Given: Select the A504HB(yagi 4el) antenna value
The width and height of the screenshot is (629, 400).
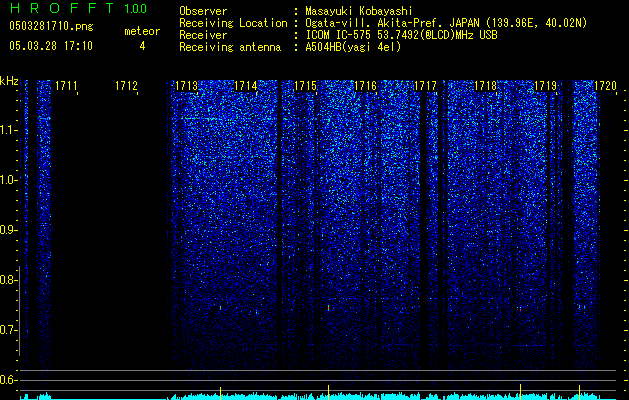Looking at the screenshot, I should [353, 47].
